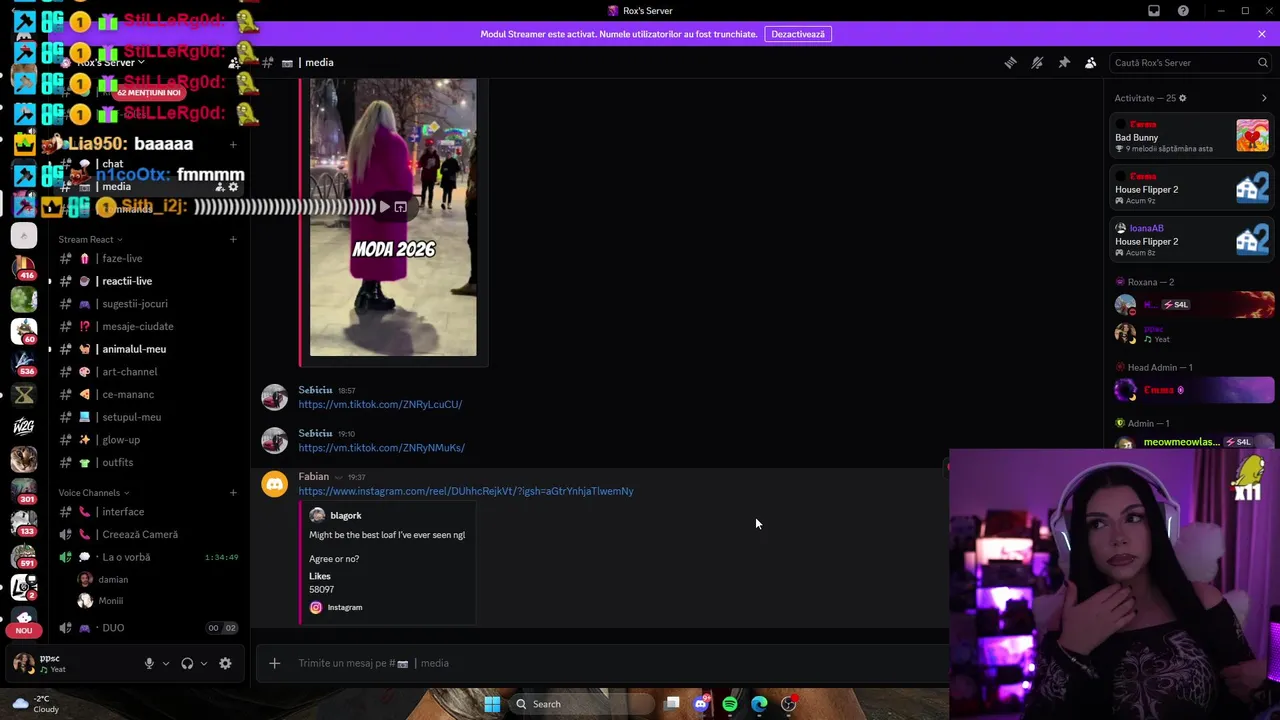This screenshot has height=720, width=1280.
Task: Open the Windows Start menu
Action: [492, 704]
